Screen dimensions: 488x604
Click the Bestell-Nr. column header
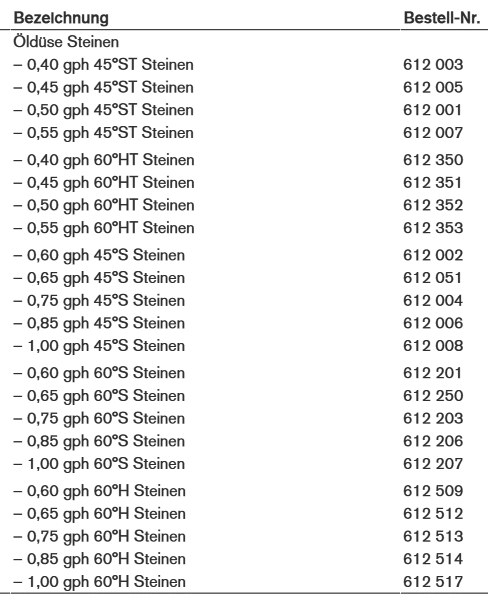point(442,18)
